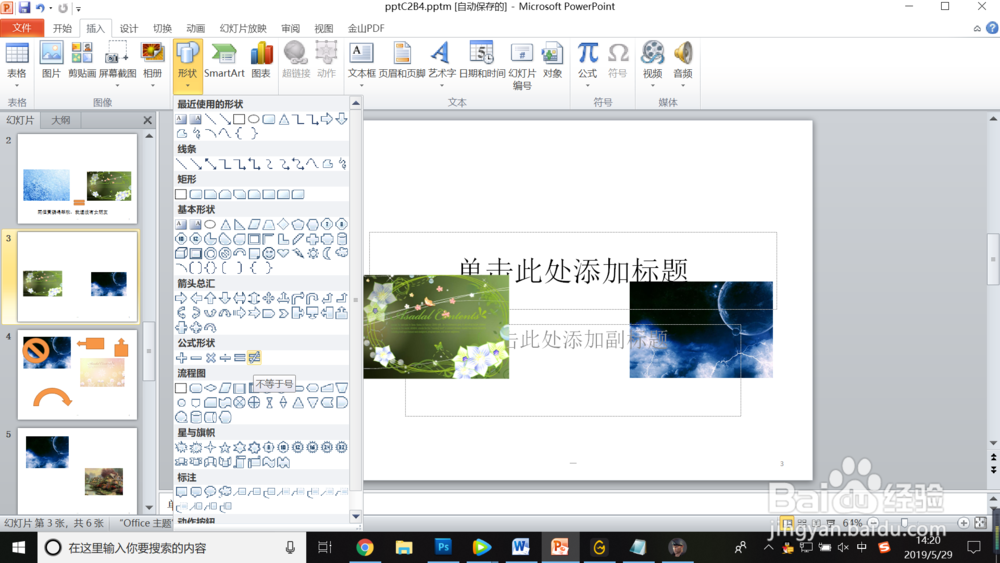This screenshot has height=563, width=1000.
Task: Open the SmartArt insert button
Action: [224, 60]
